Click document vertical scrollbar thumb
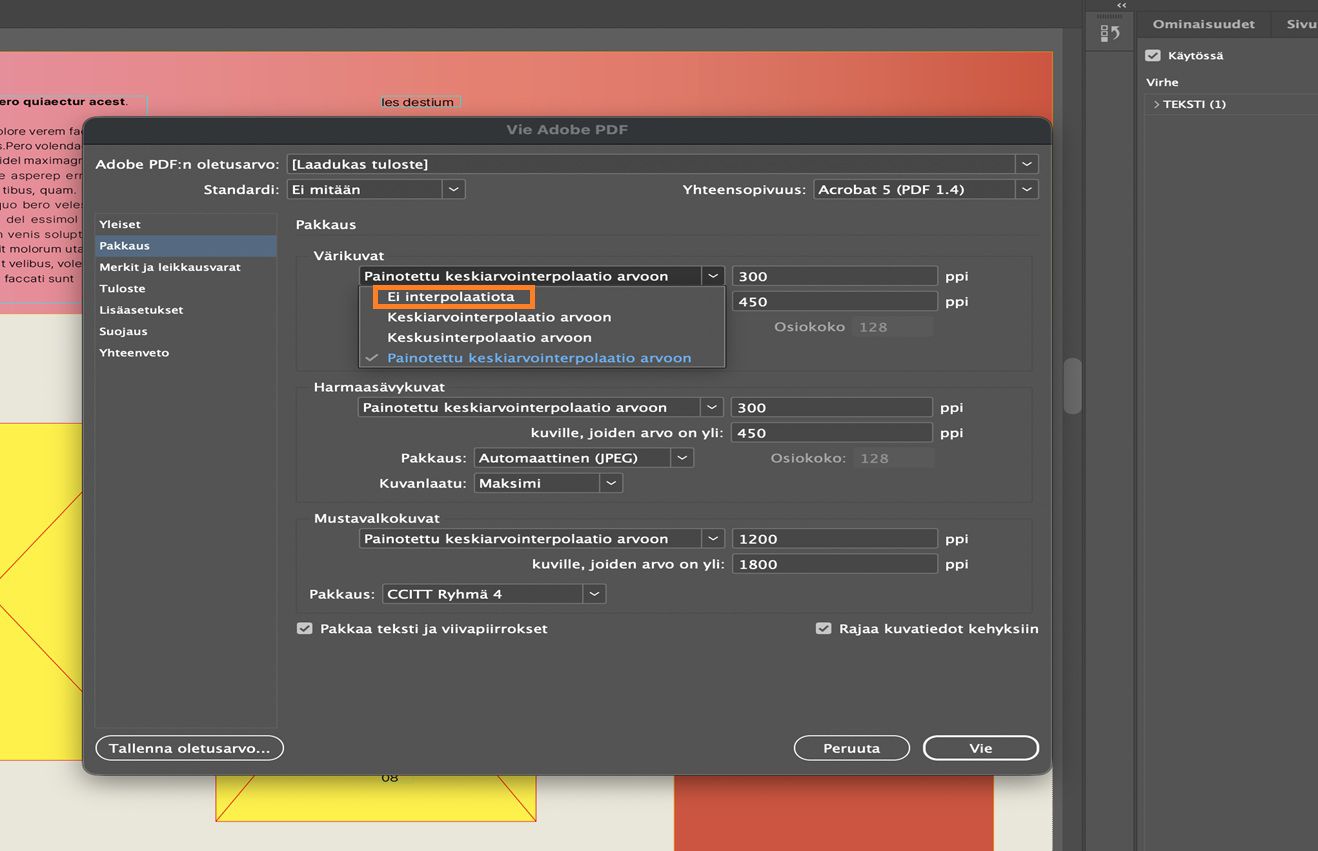Viewport: 1318px width, 851px height. [1072, 386]
